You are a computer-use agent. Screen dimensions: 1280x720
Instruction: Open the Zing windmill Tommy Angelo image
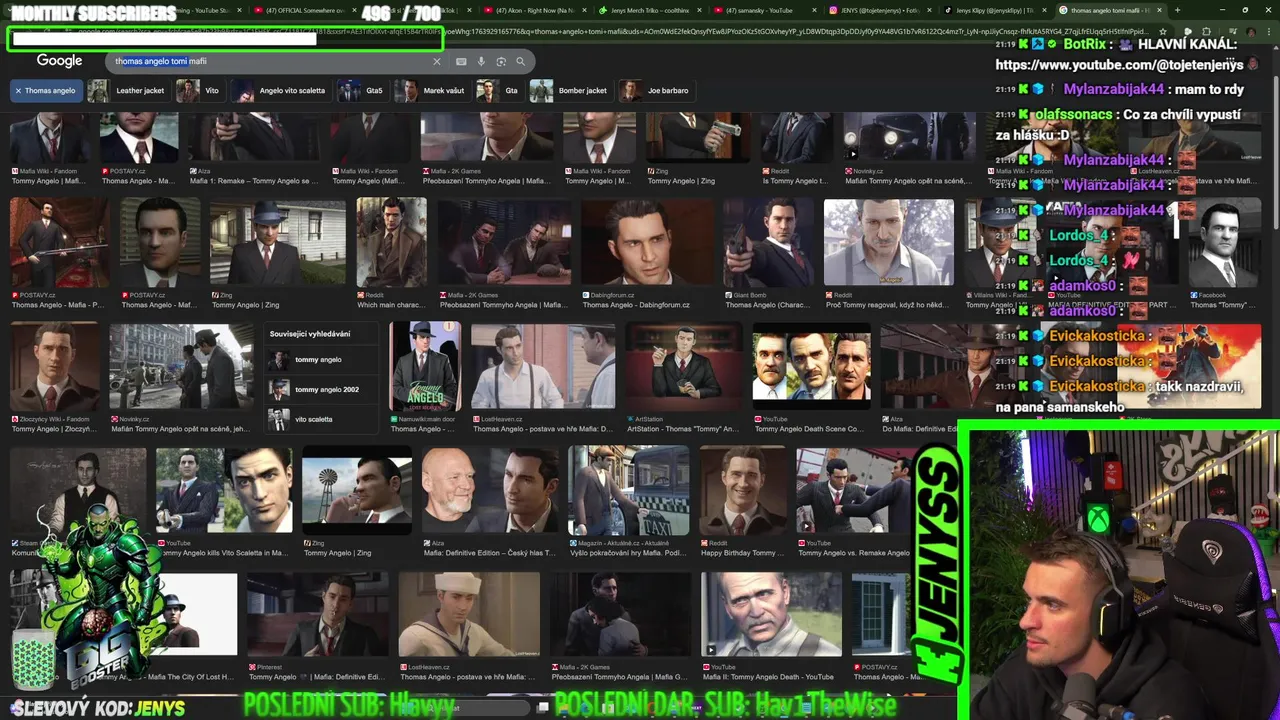point(357,492)
